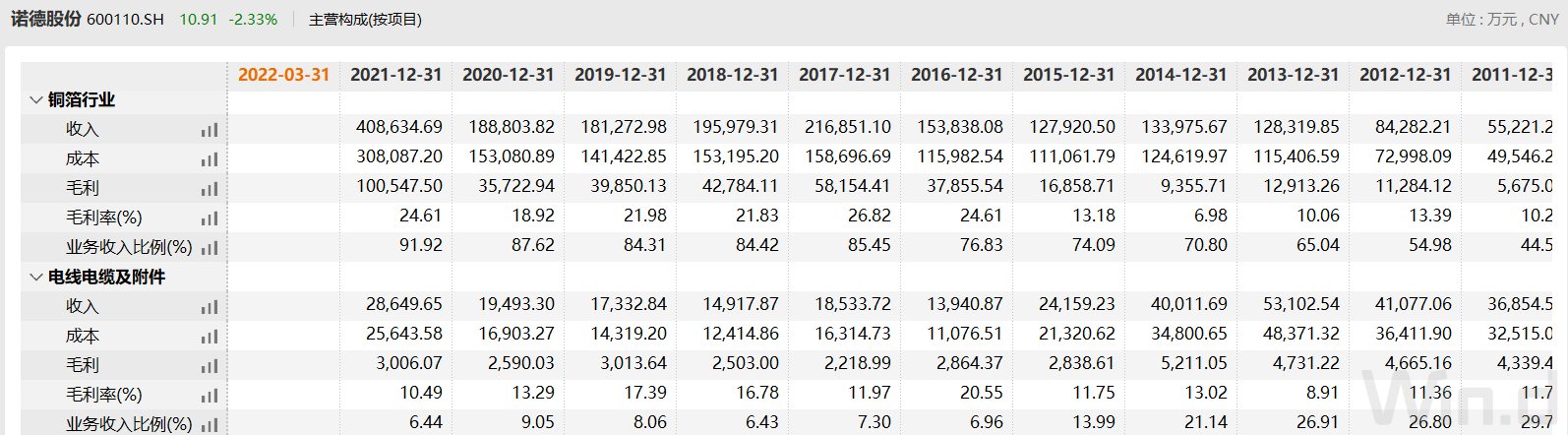Click chart icon beside 铜箔行业 业务收入比例(%) row
This screenshot has width=1568, height=435.
pyautogui.click(x=209, y=248)
